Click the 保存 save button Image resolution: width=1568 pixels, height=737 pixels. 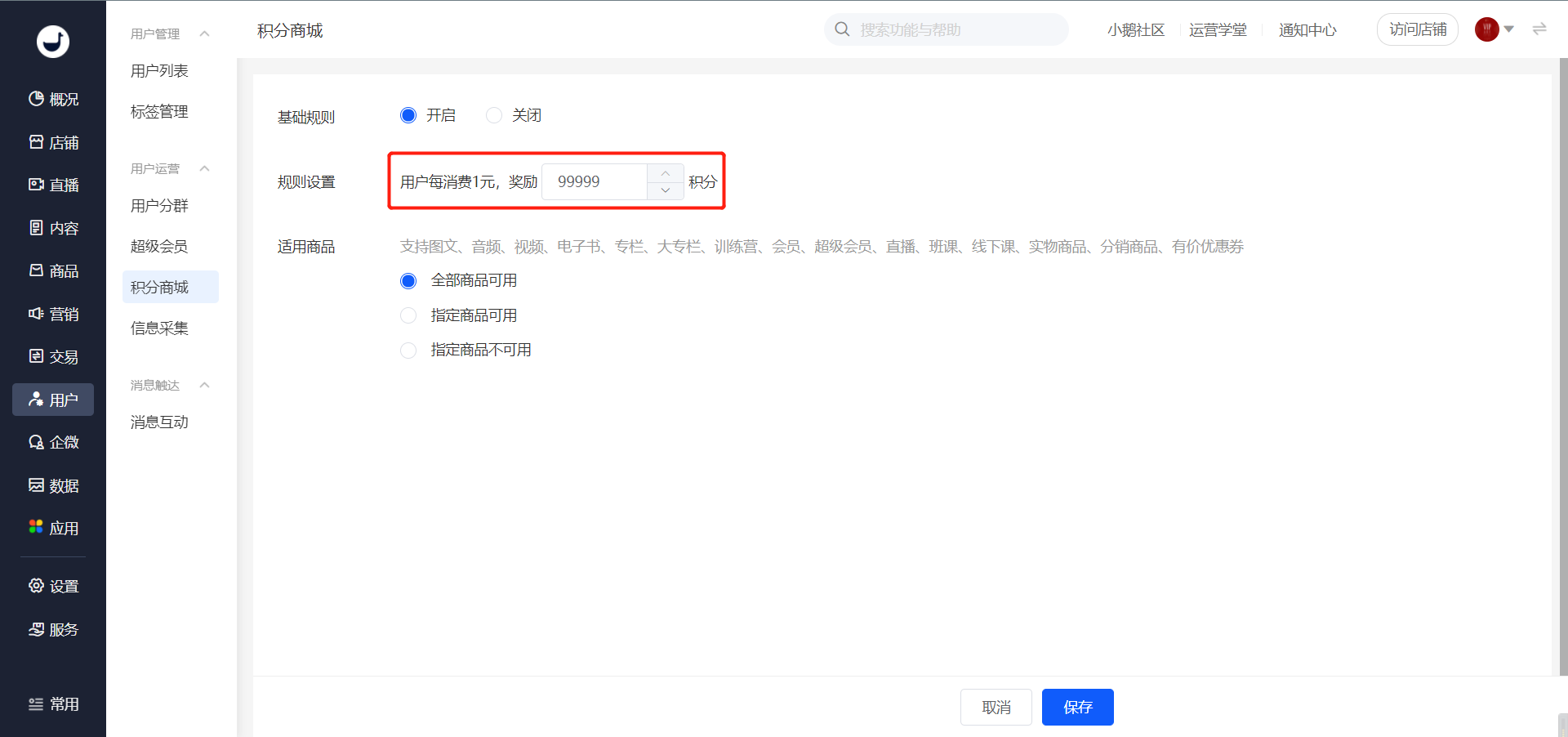click(x=1078, y=707)
